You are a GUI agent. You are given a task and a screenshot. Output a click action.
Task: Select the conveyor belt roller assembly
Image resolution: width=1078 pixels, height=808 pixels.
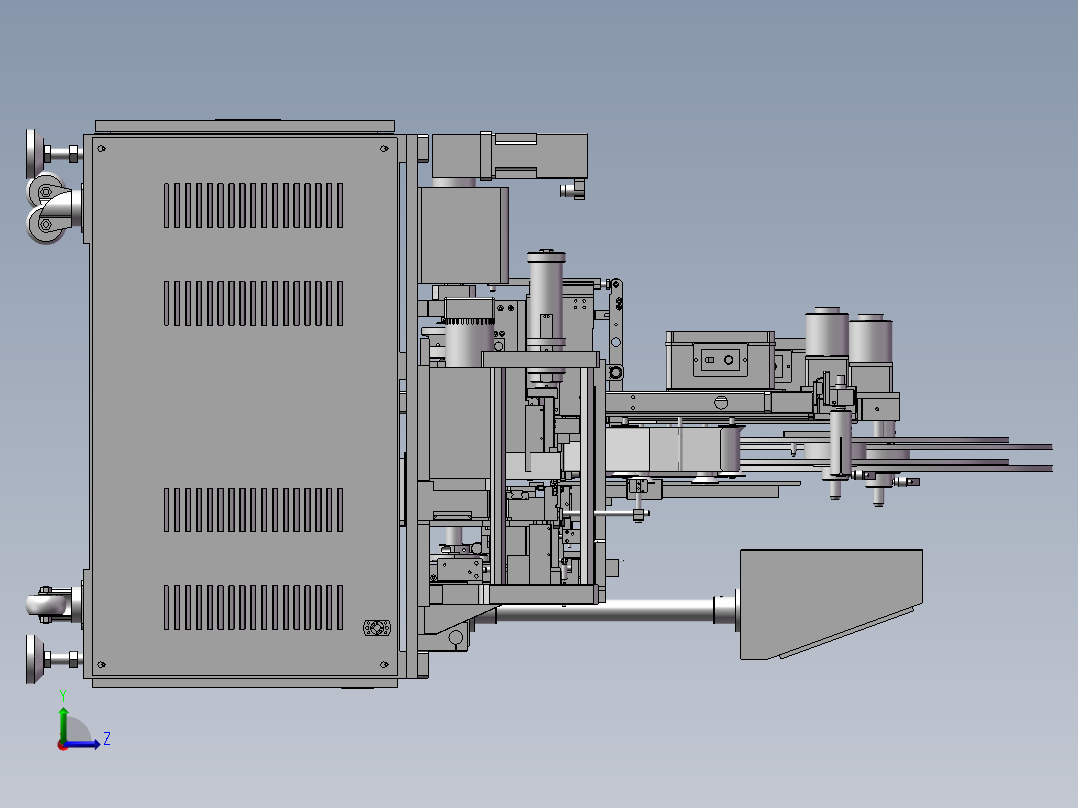[675, 450]
